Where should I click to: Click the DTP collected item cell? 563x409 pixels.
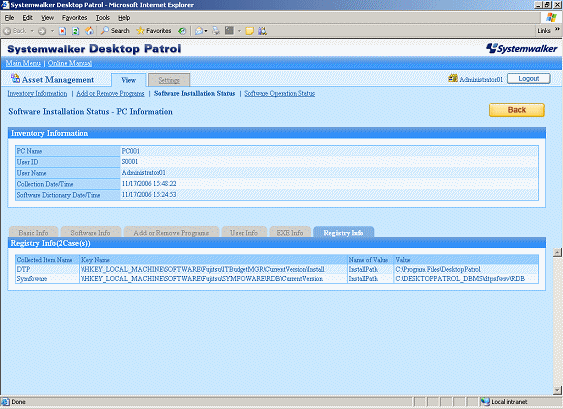(47, 269)
